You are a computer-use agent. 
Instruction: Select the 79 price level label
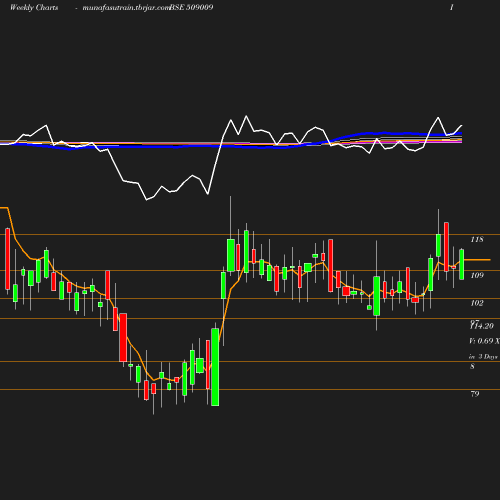475,394
